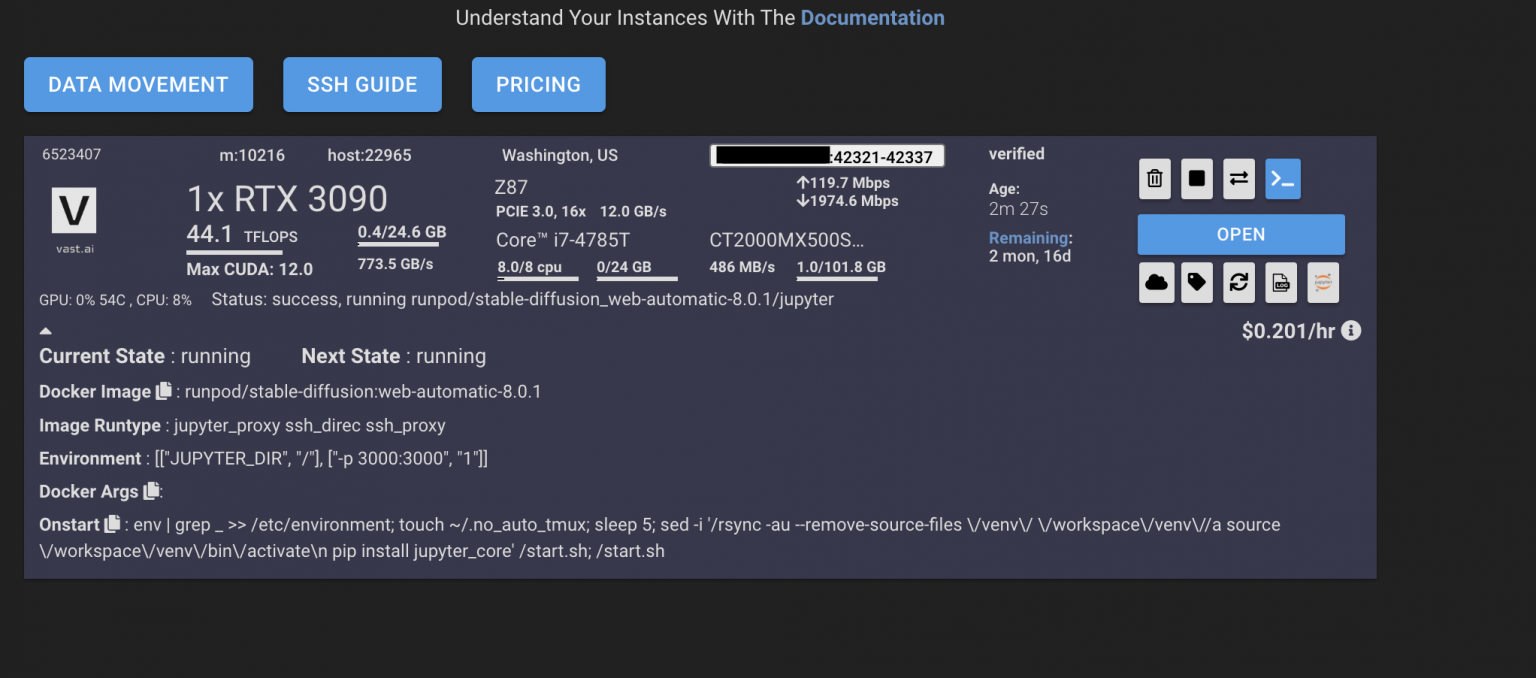Screen dimensions: 1536x678
Task: Open the Documentation link
Action: (872, 17)
